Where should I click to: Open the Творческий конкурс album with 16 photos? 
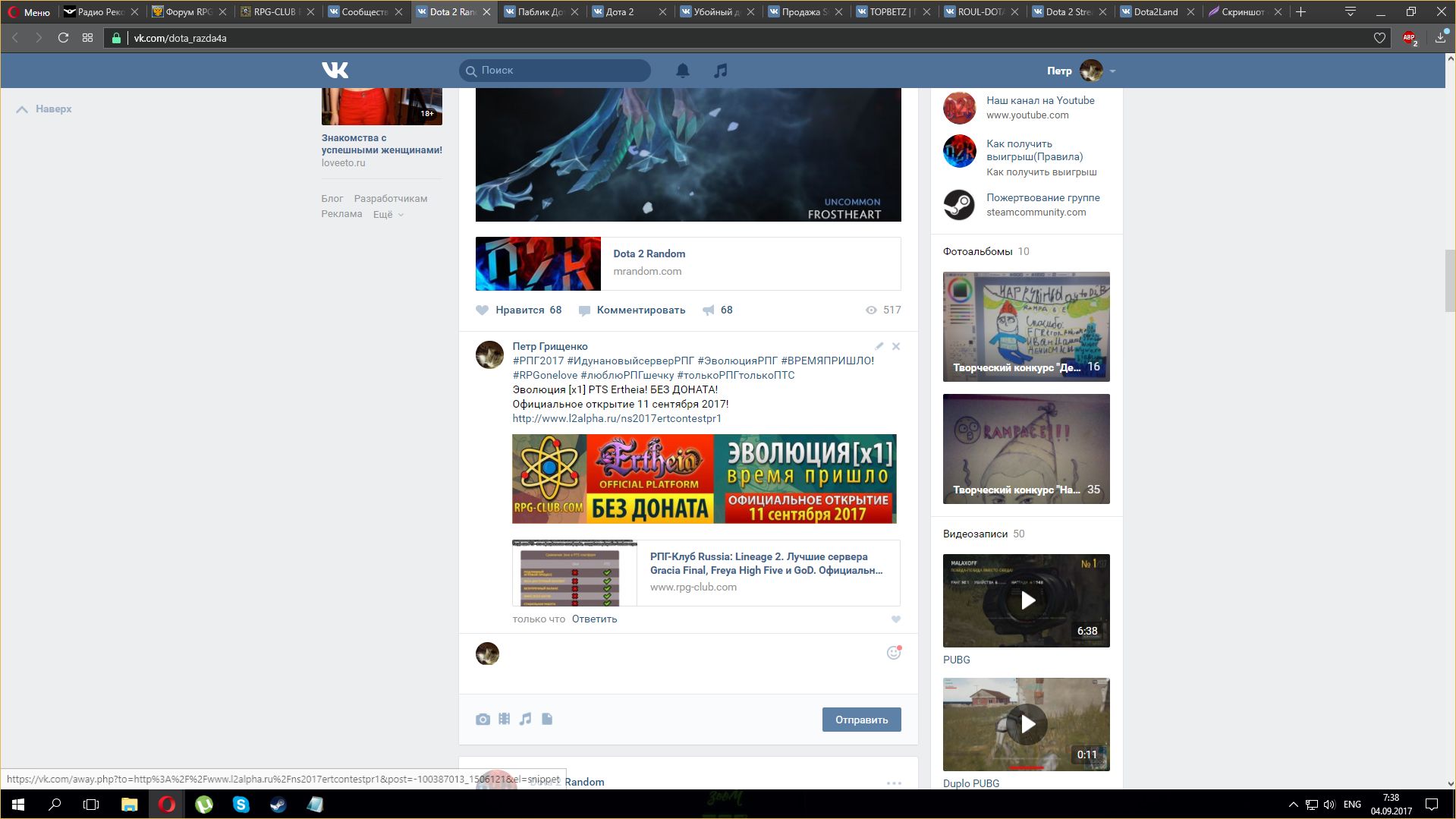(x=1026, y=326)
